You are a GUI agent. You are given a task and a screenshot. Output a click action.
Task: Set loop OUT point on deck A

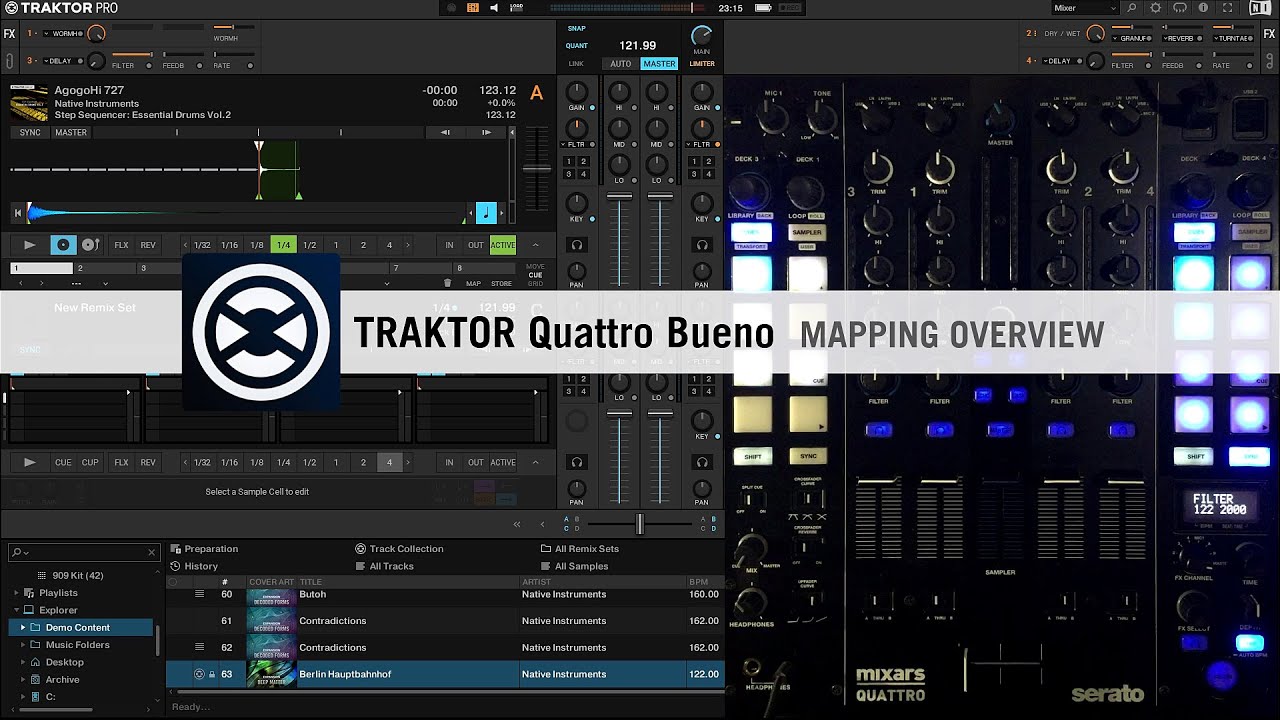click(476, 245)
